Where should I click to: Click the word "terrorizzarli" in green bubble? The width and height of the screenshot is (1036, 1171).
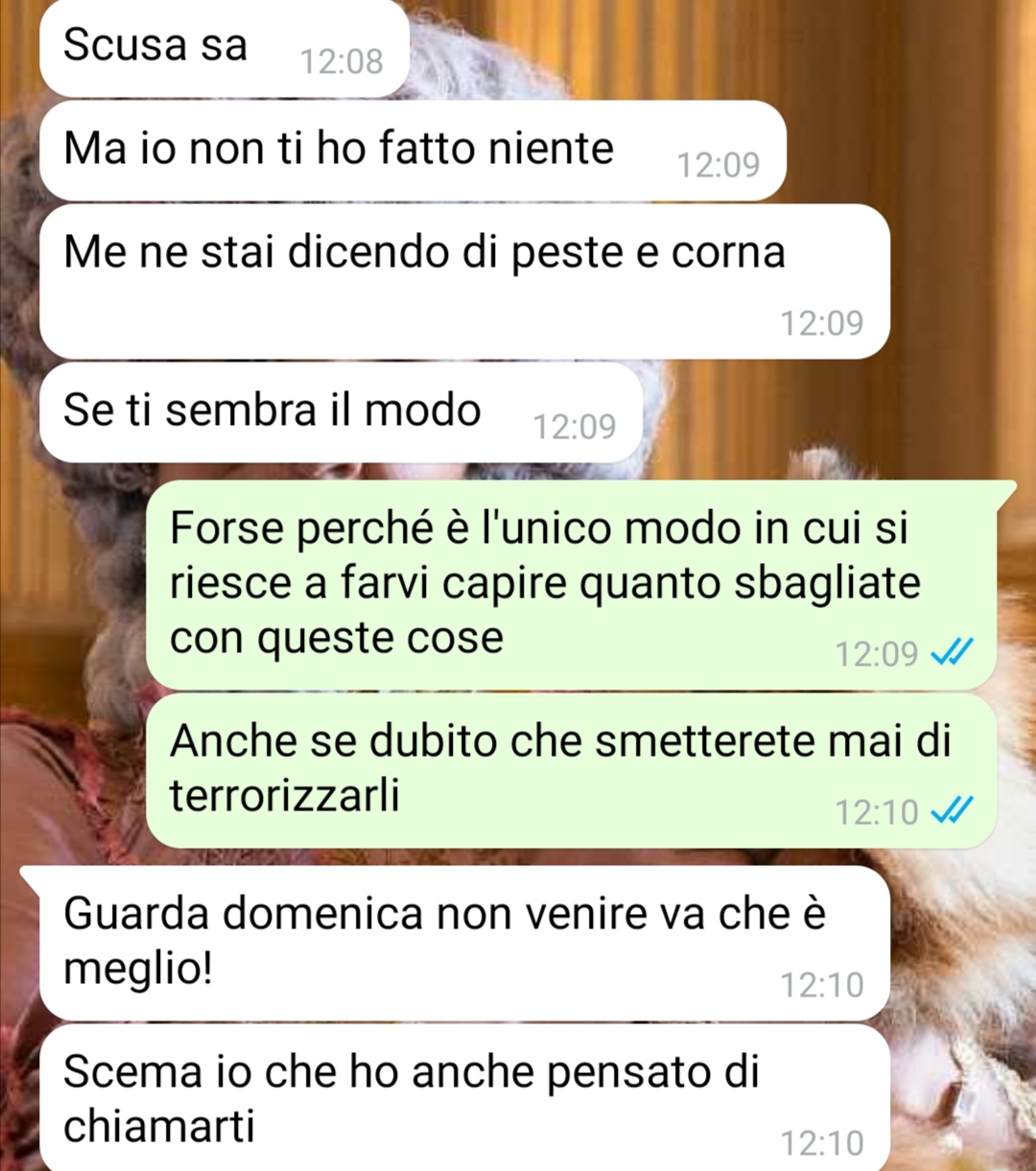(x=285, y=795)
